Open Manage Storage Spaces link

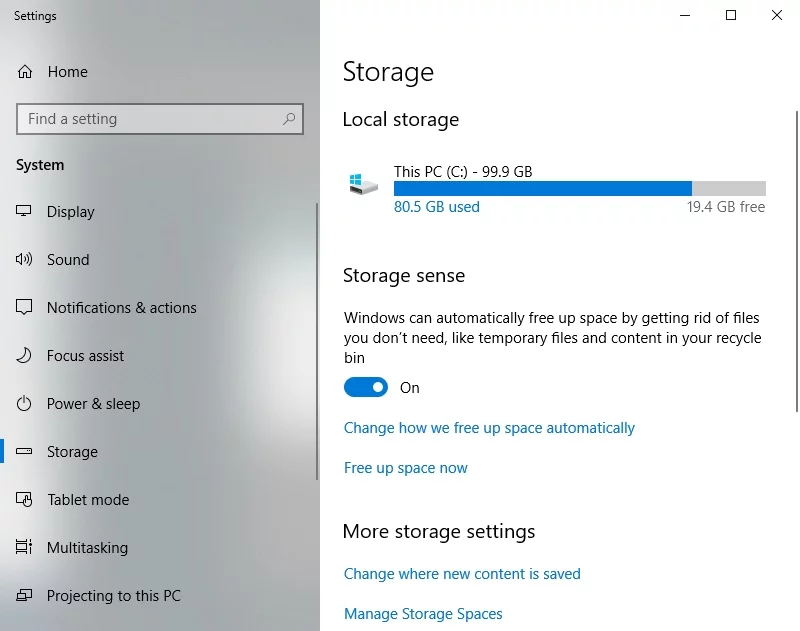pyautogui.click(x=423, y=614)
